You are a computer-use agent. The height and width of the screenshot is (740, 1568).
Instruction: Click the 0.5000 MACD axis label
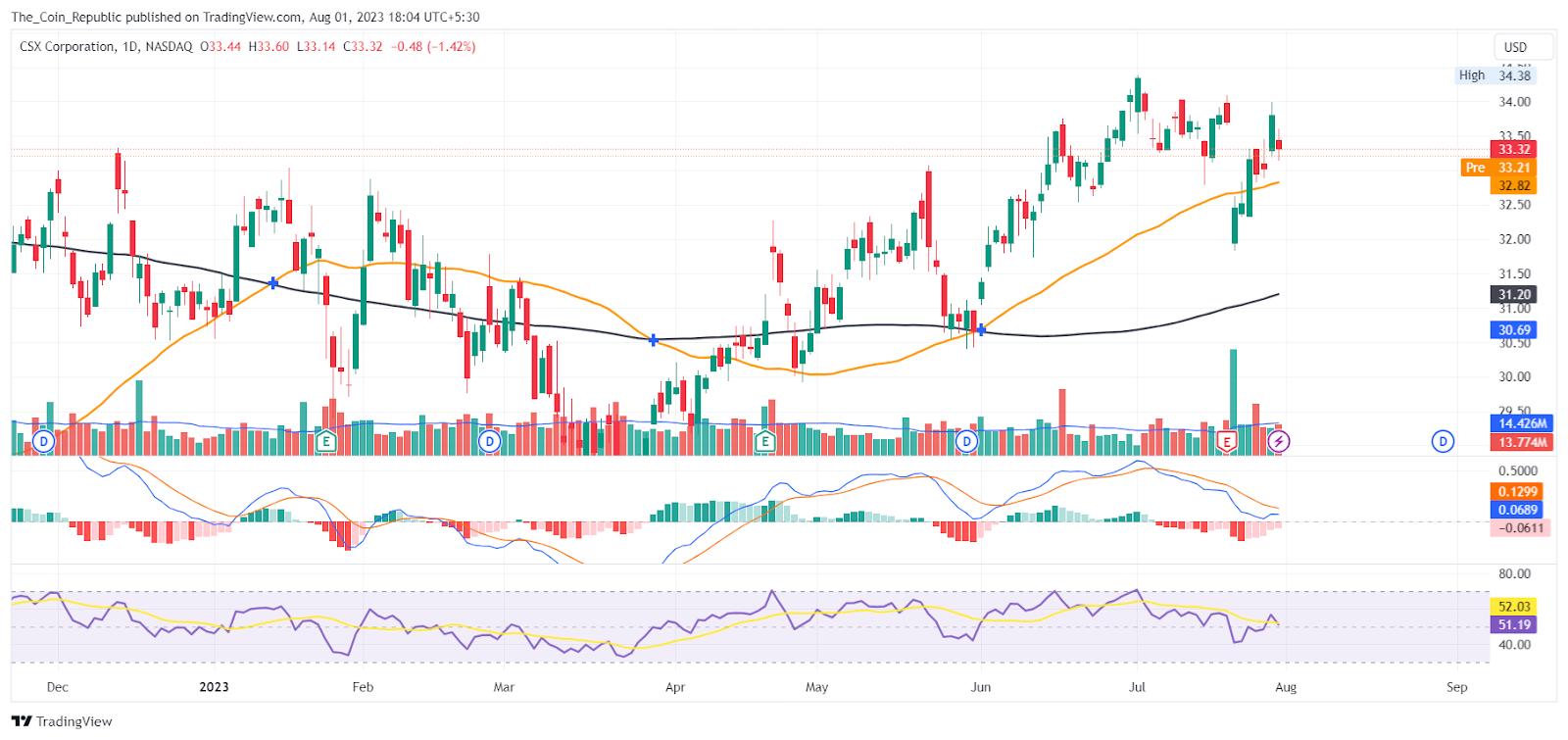tap(1517, 470)
